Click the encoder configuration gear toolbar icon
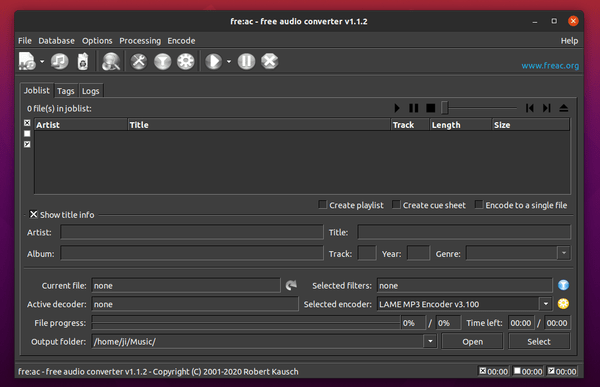Image resolution: width=600 pixels, height=387 pixels. click(x=186, y=61)
